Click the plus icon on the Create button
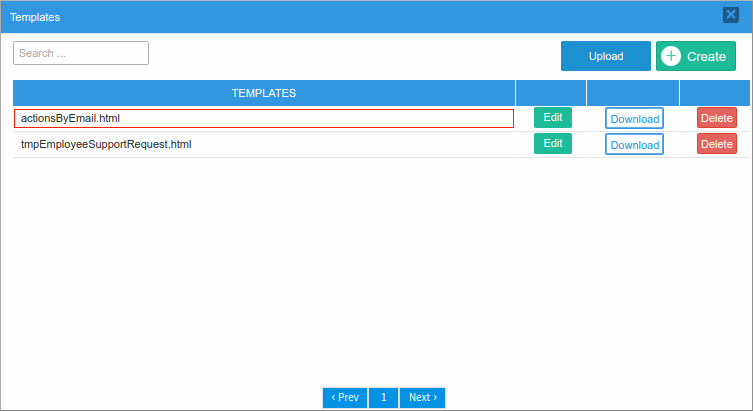 (671, 57)
